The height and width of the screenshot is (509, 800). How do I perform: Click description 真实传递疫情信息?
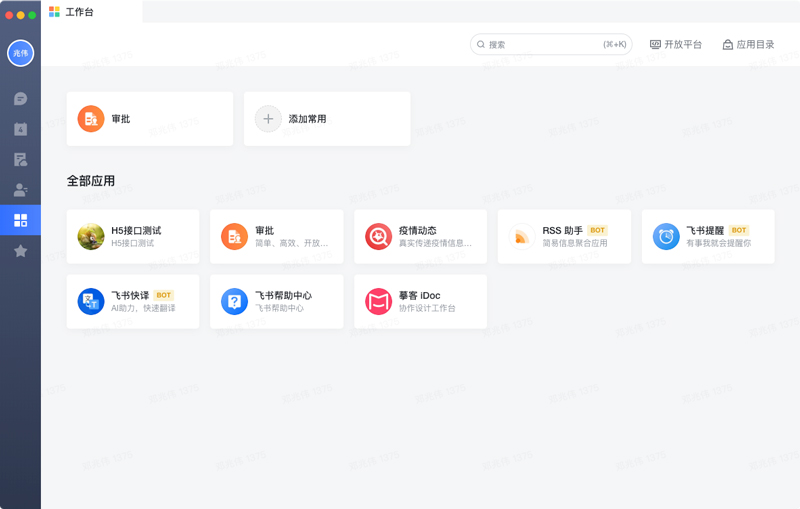(435, 243)
